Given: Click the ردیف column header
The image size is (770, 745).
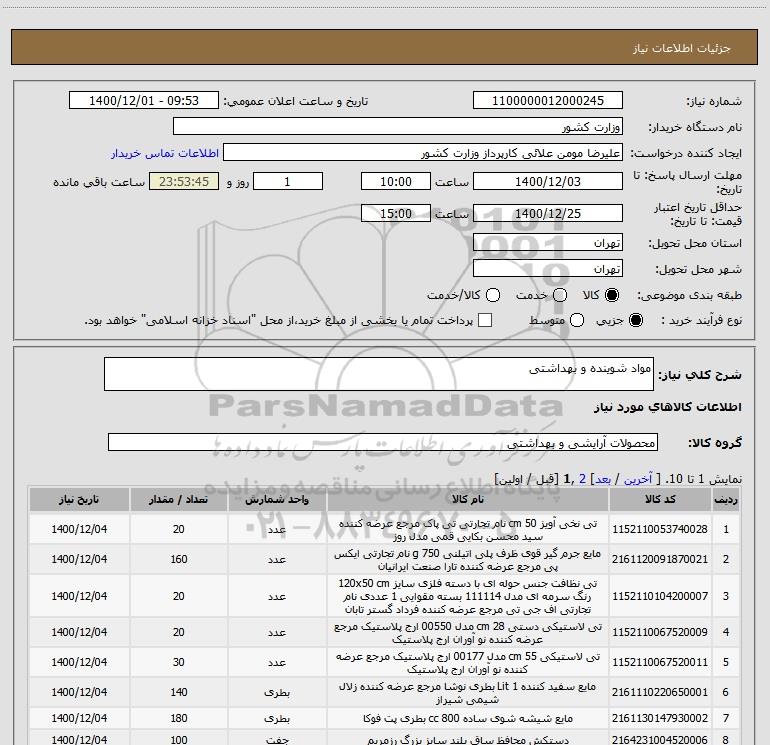Looking at the screenshot, I should (726, 499).
